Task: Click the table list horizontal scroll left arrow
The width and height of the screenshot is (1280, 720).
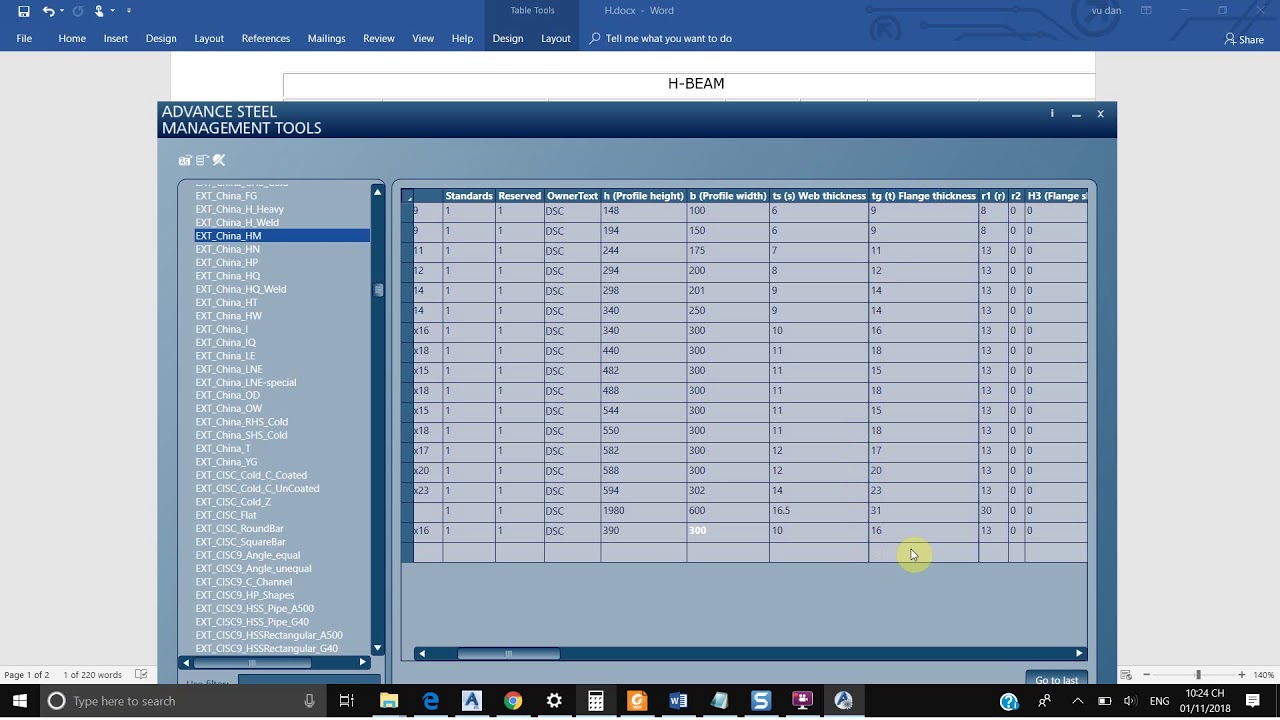Action: (186, 662)
